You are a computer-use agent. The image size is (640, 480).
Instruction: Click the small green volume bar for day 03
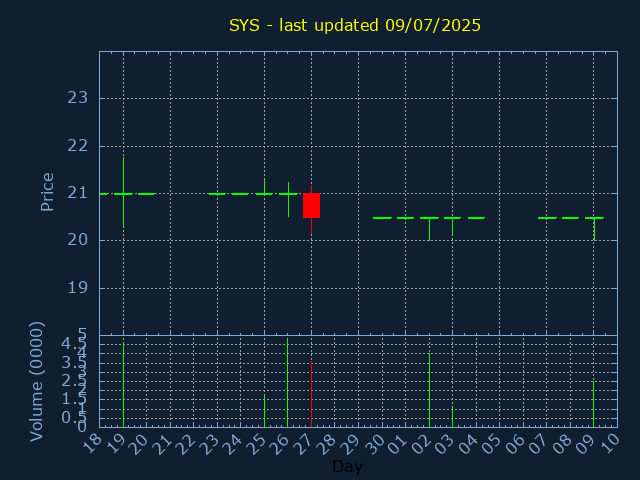(x=452, y=417)
